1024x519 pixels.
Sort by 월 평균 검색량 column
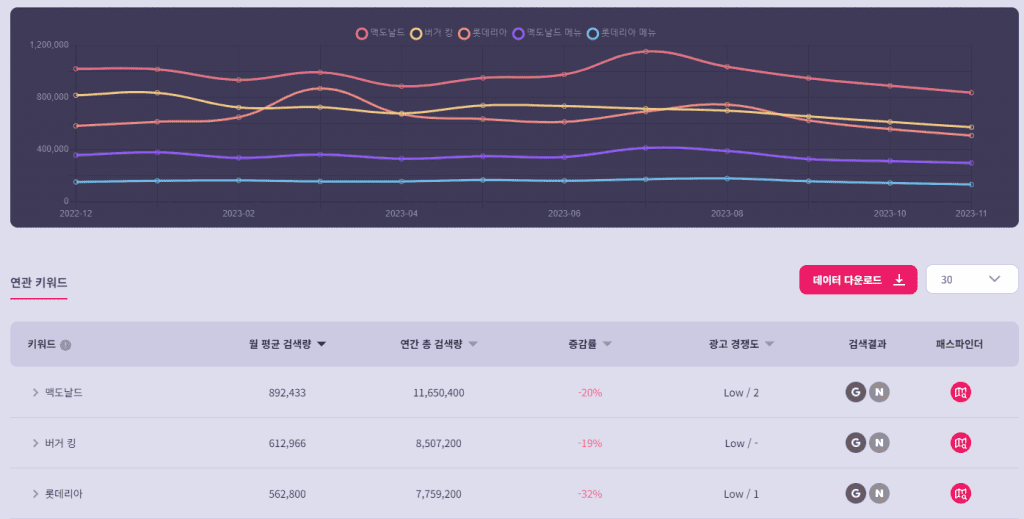(287, 344)
